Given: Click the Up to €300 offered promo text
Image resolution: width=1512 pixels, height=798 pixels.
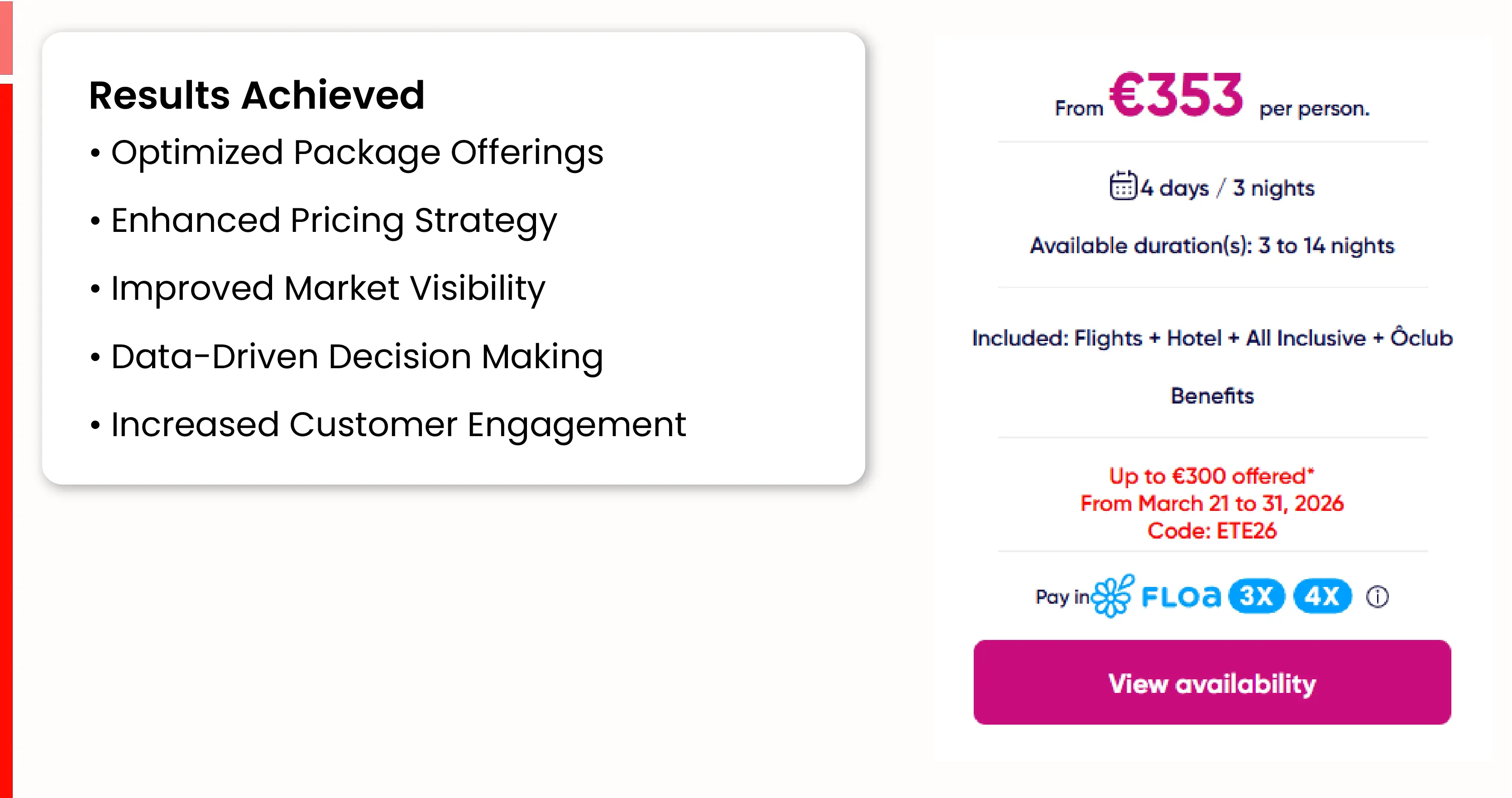Looking at the screenshot, I should [1211, 476].
